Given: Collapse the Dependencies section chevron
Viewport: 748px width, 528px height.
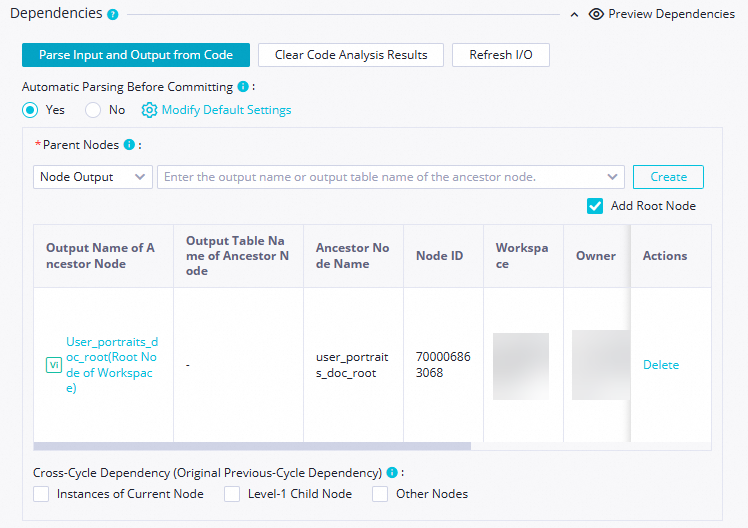Looking at the screenshot, I should pyautogui.click(x=574, y=15).
